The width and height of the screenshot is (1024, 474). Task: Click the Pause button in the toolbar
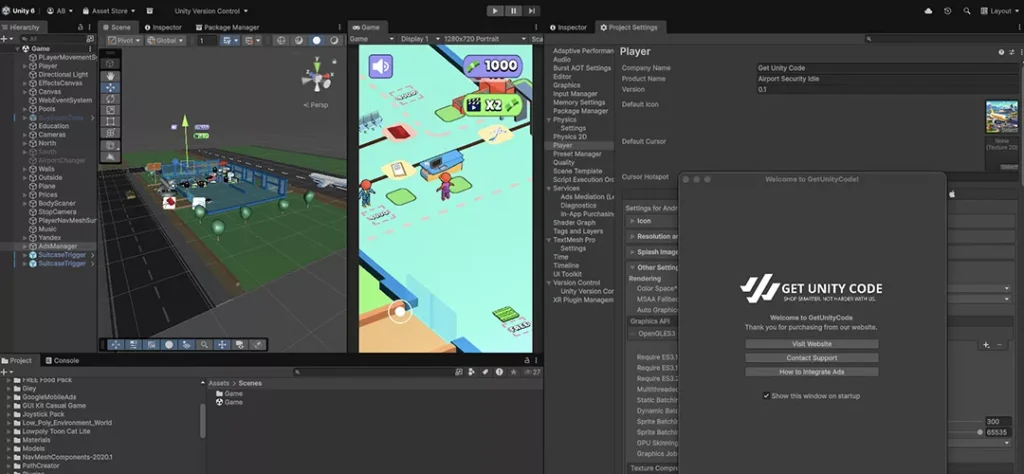point(513,11)
